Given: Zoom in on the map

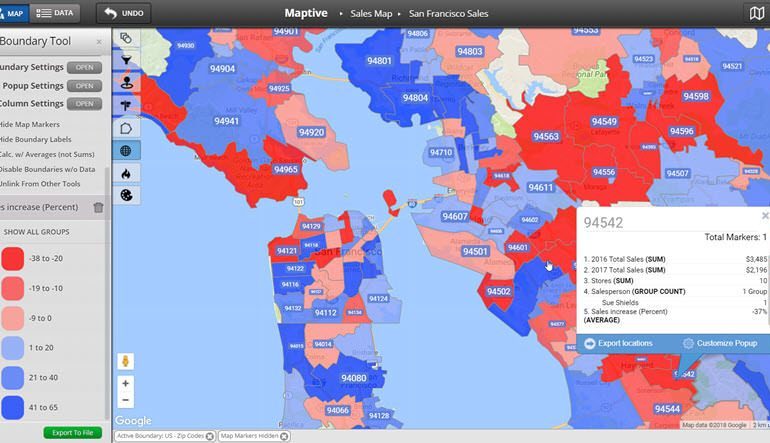Looking at the screenshot, I should [x=125, y=383].
